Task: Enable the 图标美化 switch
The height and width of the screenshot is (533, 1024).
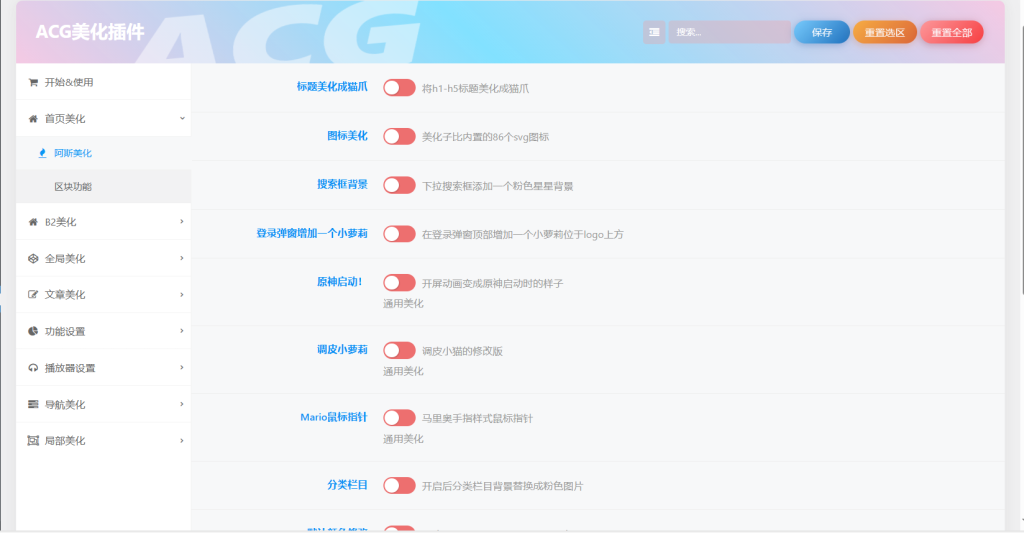Action: [399, 136]
